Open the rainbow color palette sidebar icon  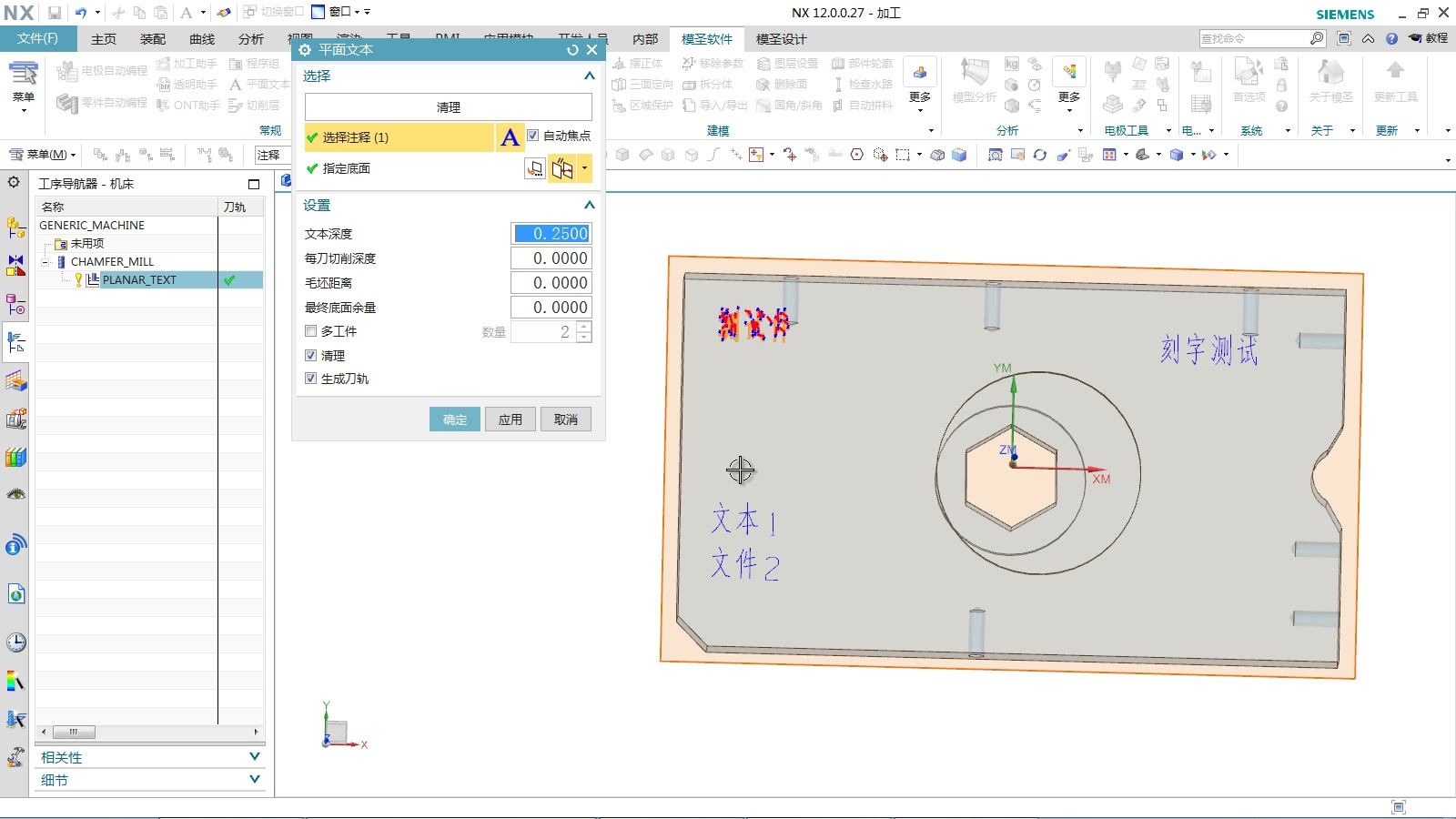15,681
